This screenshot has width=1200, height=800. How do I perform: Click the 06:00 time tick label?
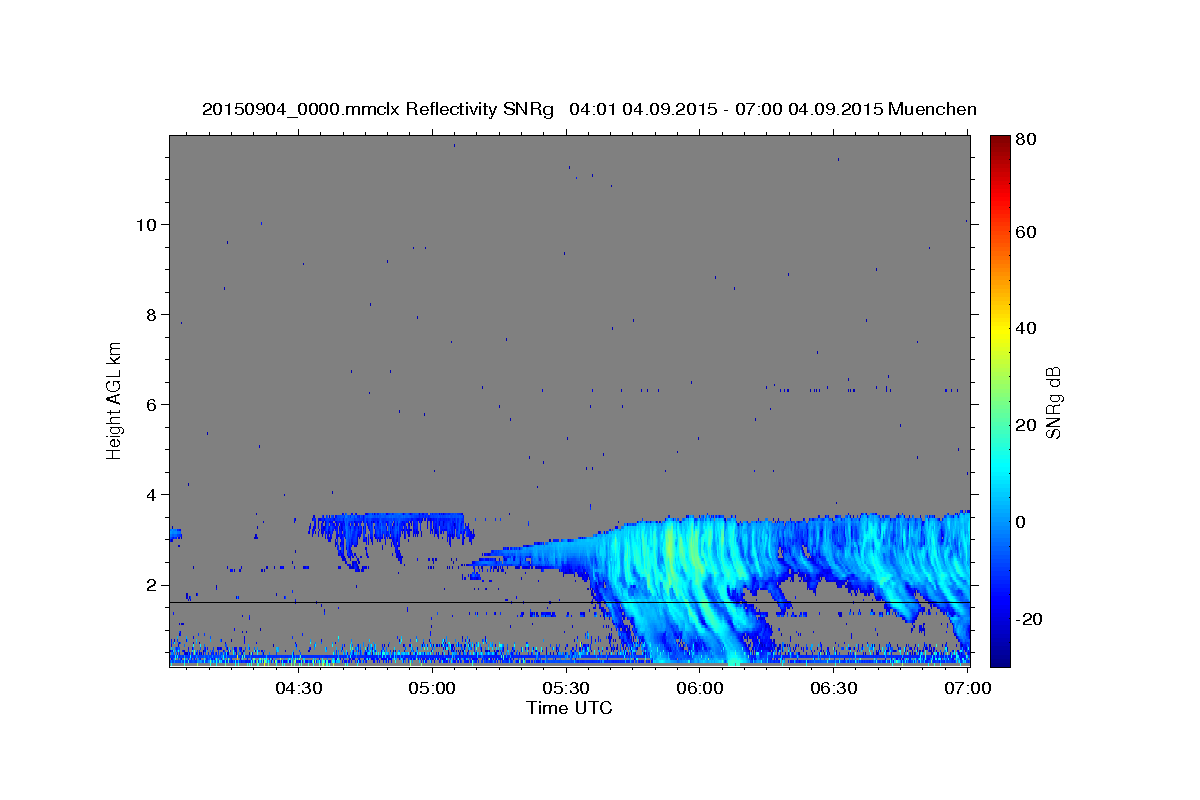coord(700,689)
